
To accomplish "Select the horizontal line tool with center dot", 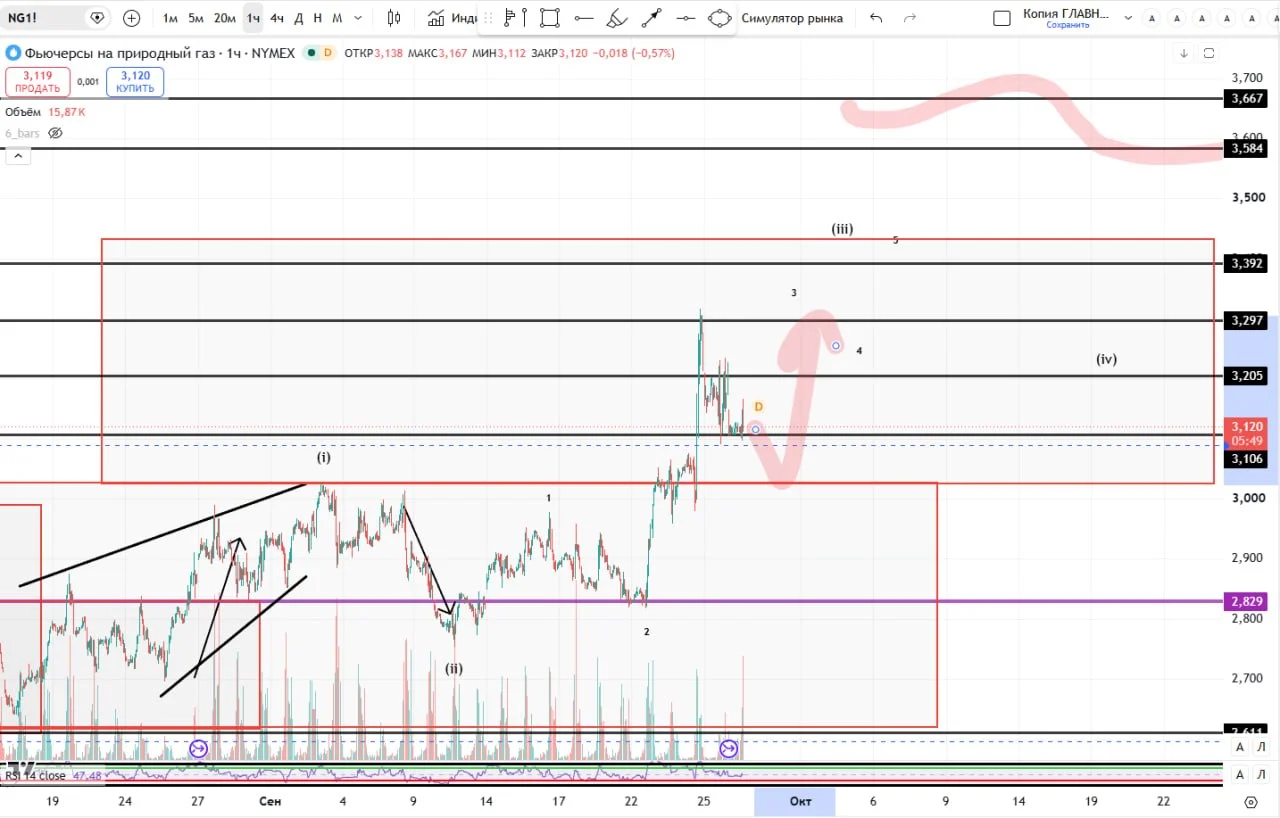I will (685, 18).
